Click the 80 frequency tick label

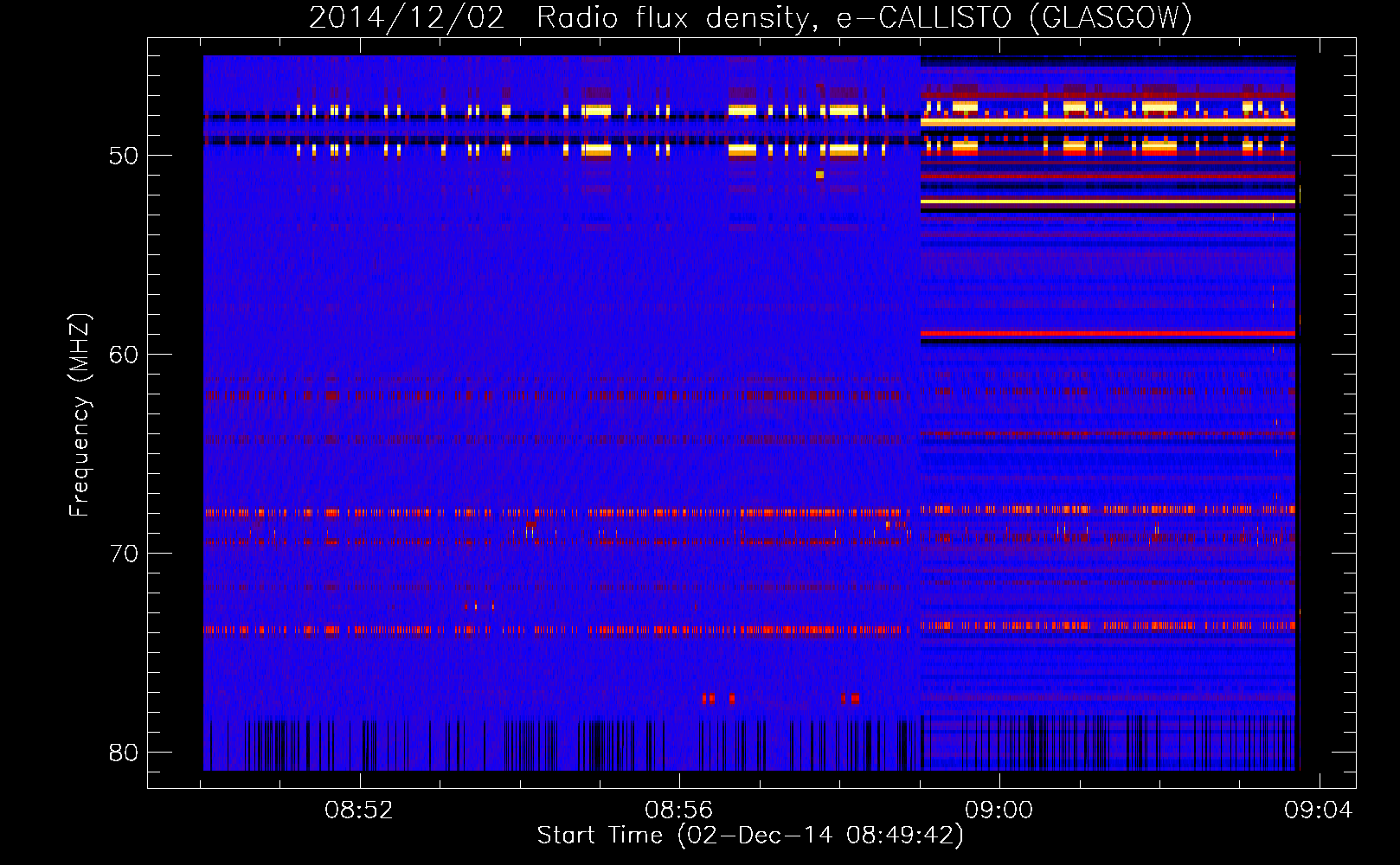(x=124, y=753)
